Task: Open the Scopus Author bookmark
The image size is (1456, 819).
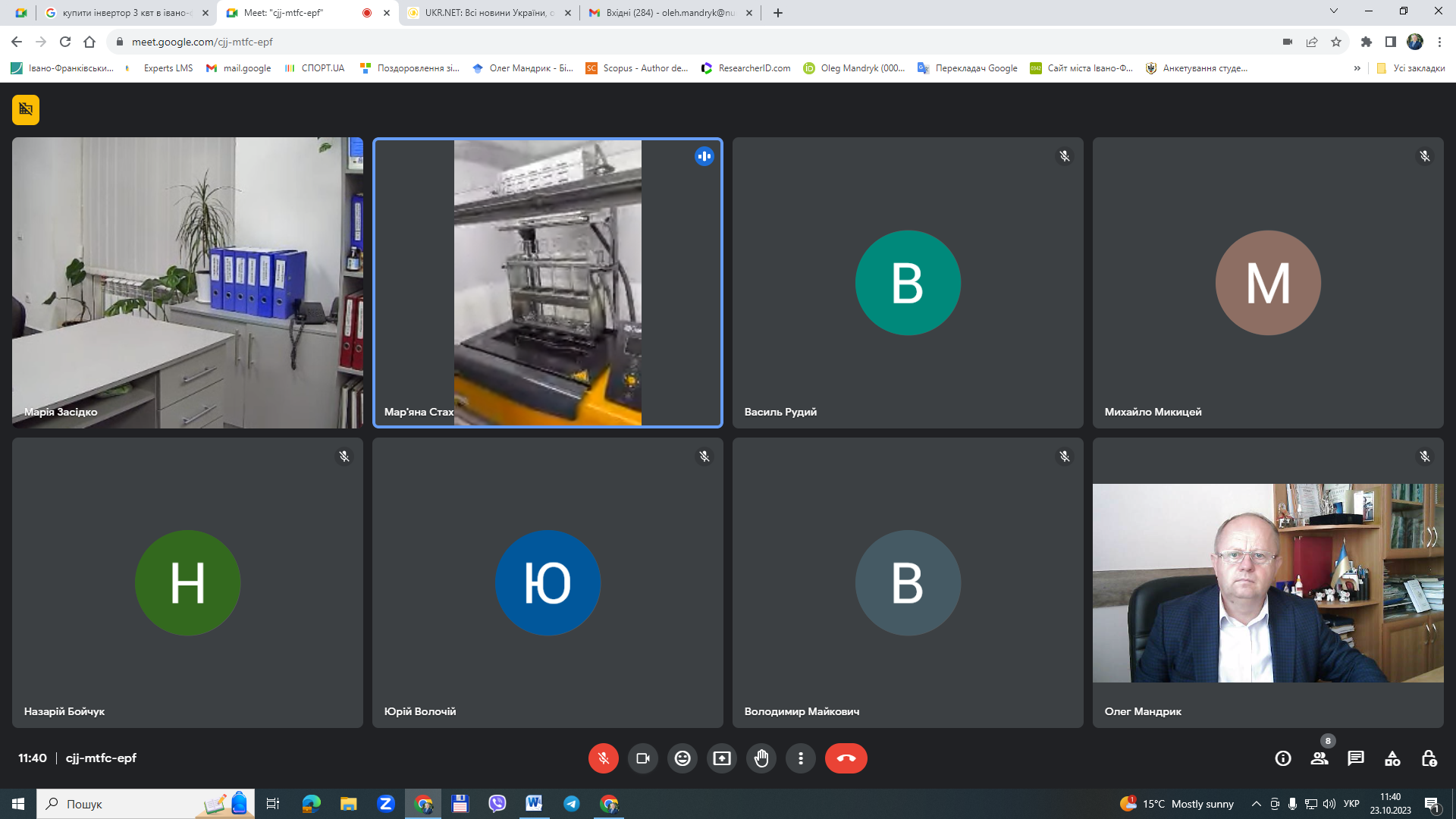Action: tap(637, 68)
